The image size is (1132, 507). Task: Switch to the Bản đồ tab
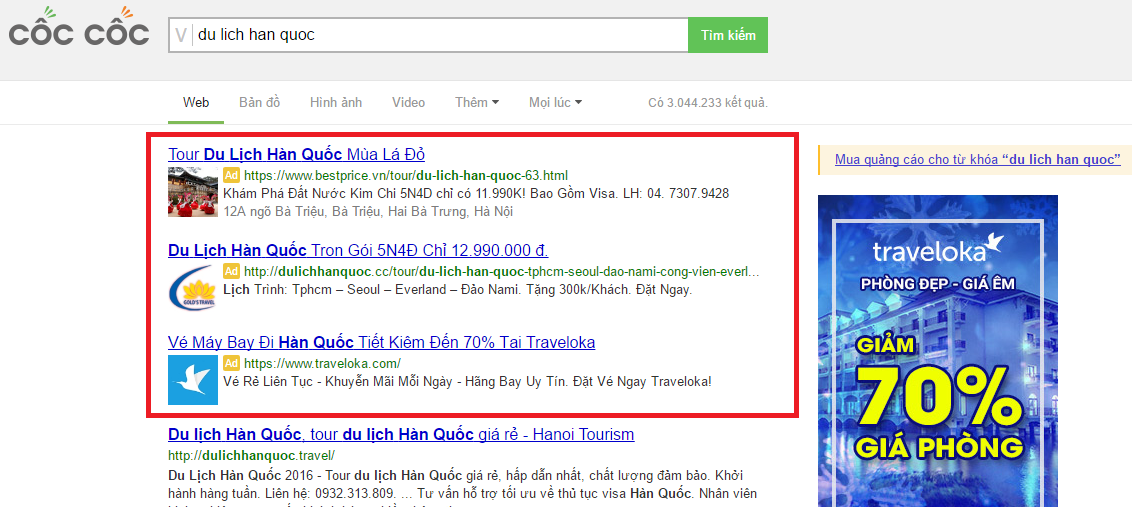point(260,103)
